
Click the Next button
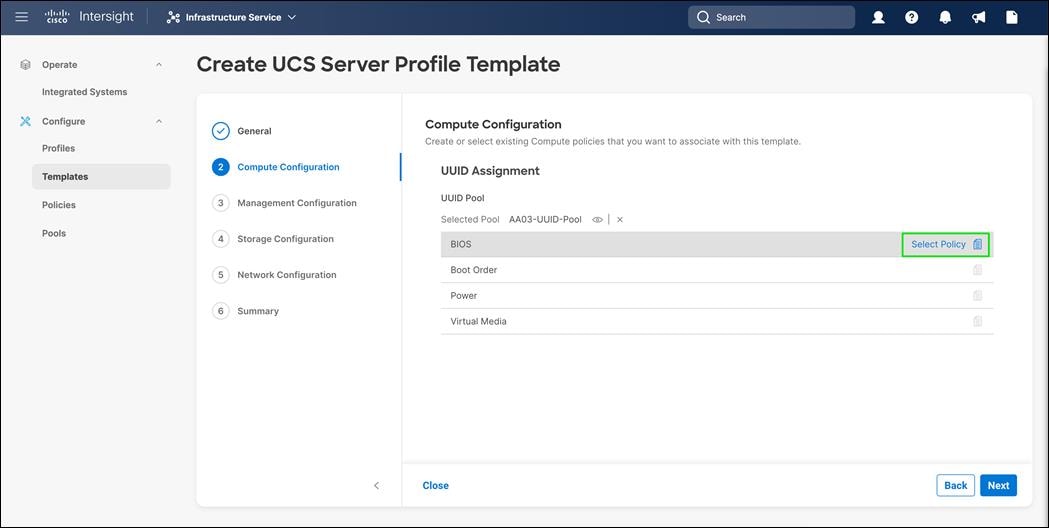coord(998,486)
